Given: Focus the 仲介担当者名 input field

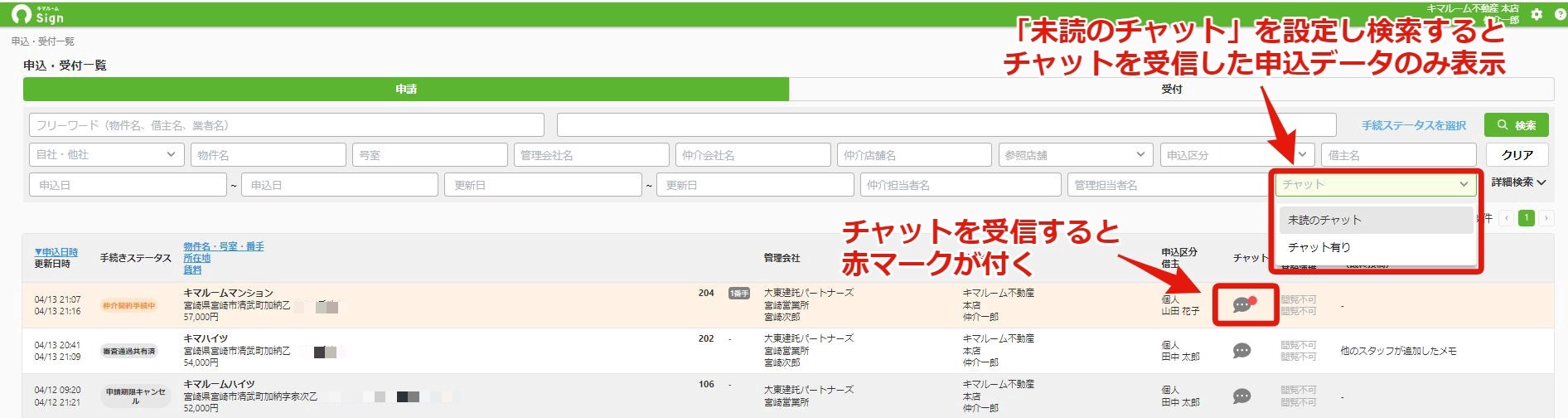Looking at the screenshot, I should click(961, 185).
